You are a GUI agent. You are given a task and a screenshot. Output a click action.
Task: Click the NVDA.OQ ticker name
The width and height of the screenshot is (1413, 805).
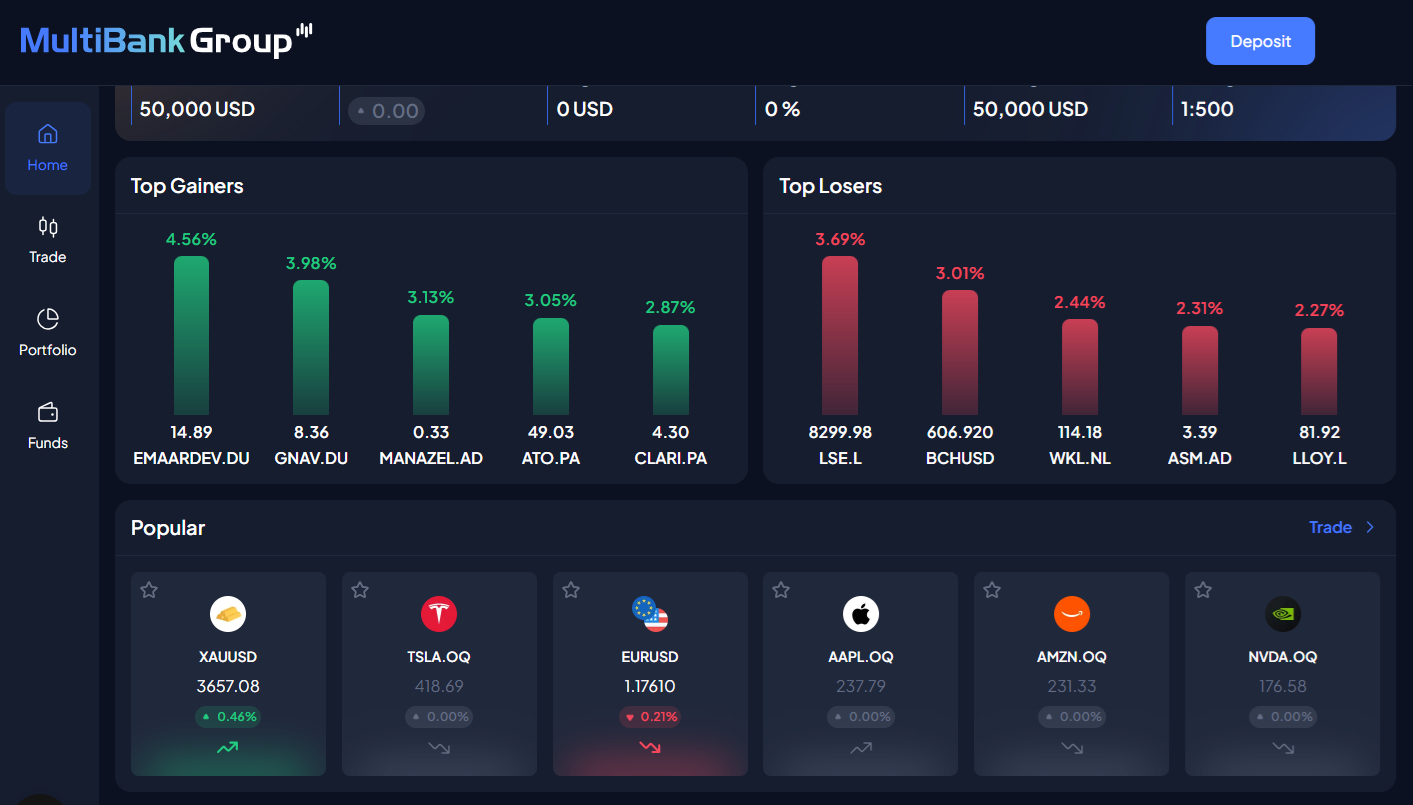pyautogui.click(x=1283, y=657)
